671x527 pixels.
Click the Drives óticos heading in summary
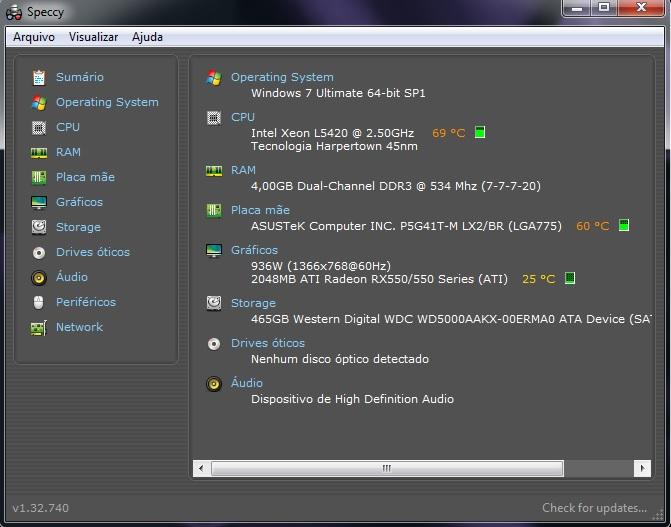(x=268, y=343)
